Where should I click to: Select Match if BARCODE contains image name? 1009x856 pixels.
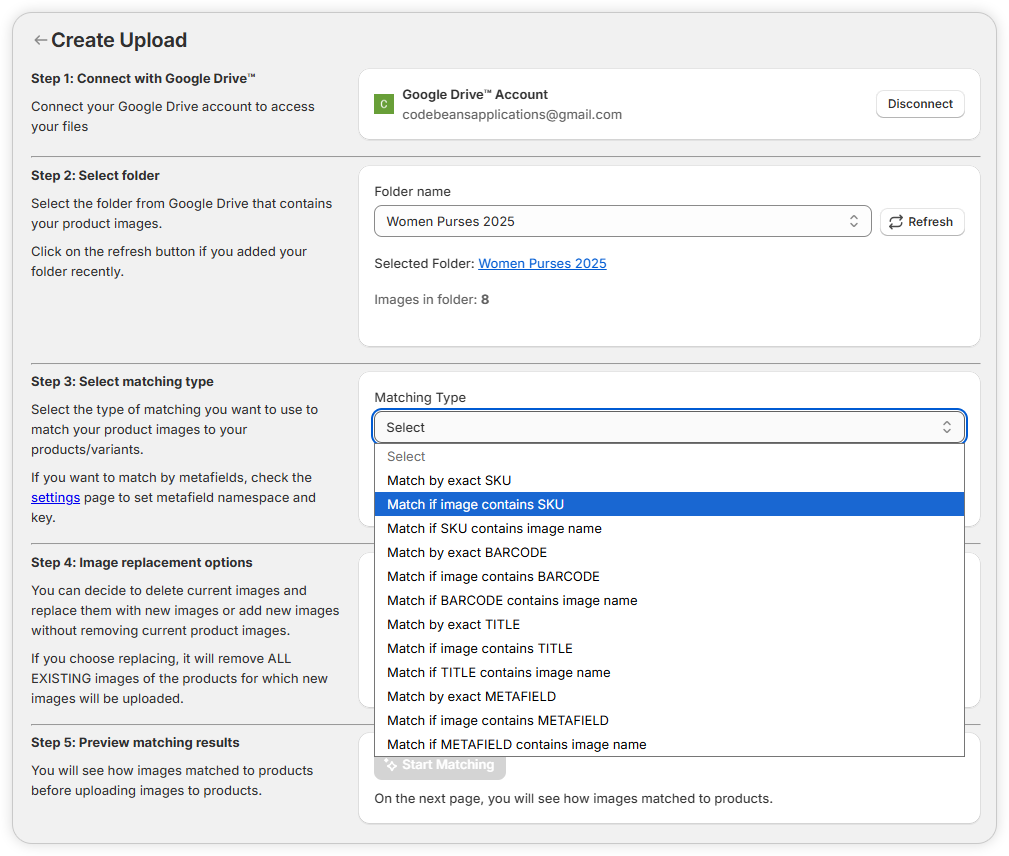click(x=512, y=600)
